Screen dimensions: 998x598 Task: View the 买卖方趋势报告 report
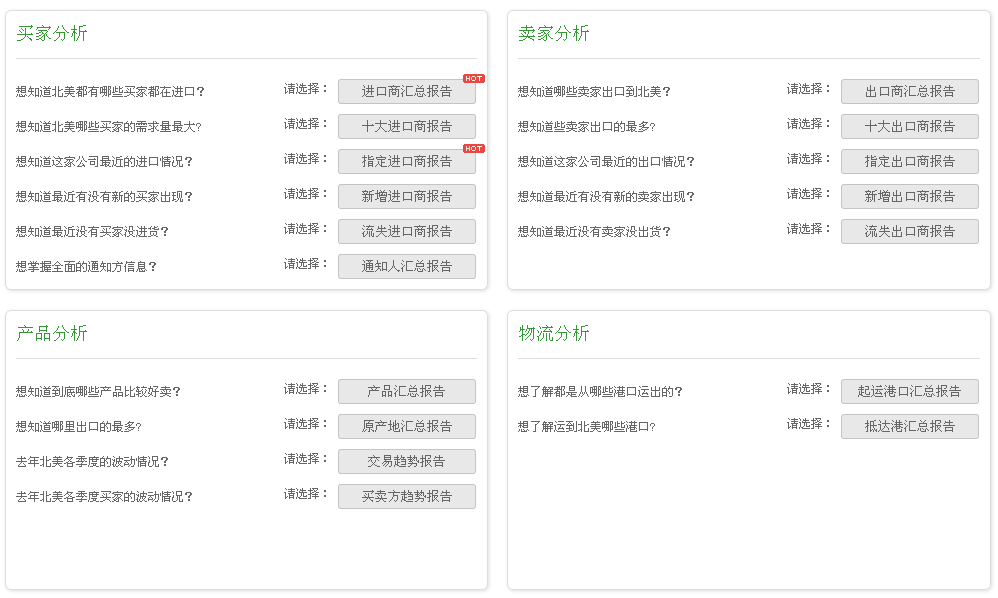click(407, 496)
